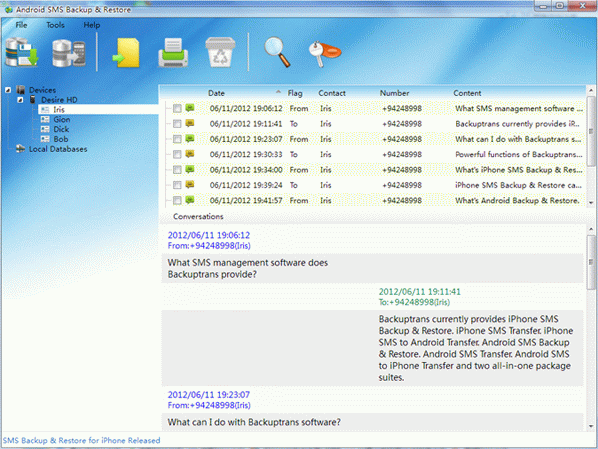Click yellow message icon for 19:39:24 row
The width and height of the screenshot is (598, 449).
point(190,185)
